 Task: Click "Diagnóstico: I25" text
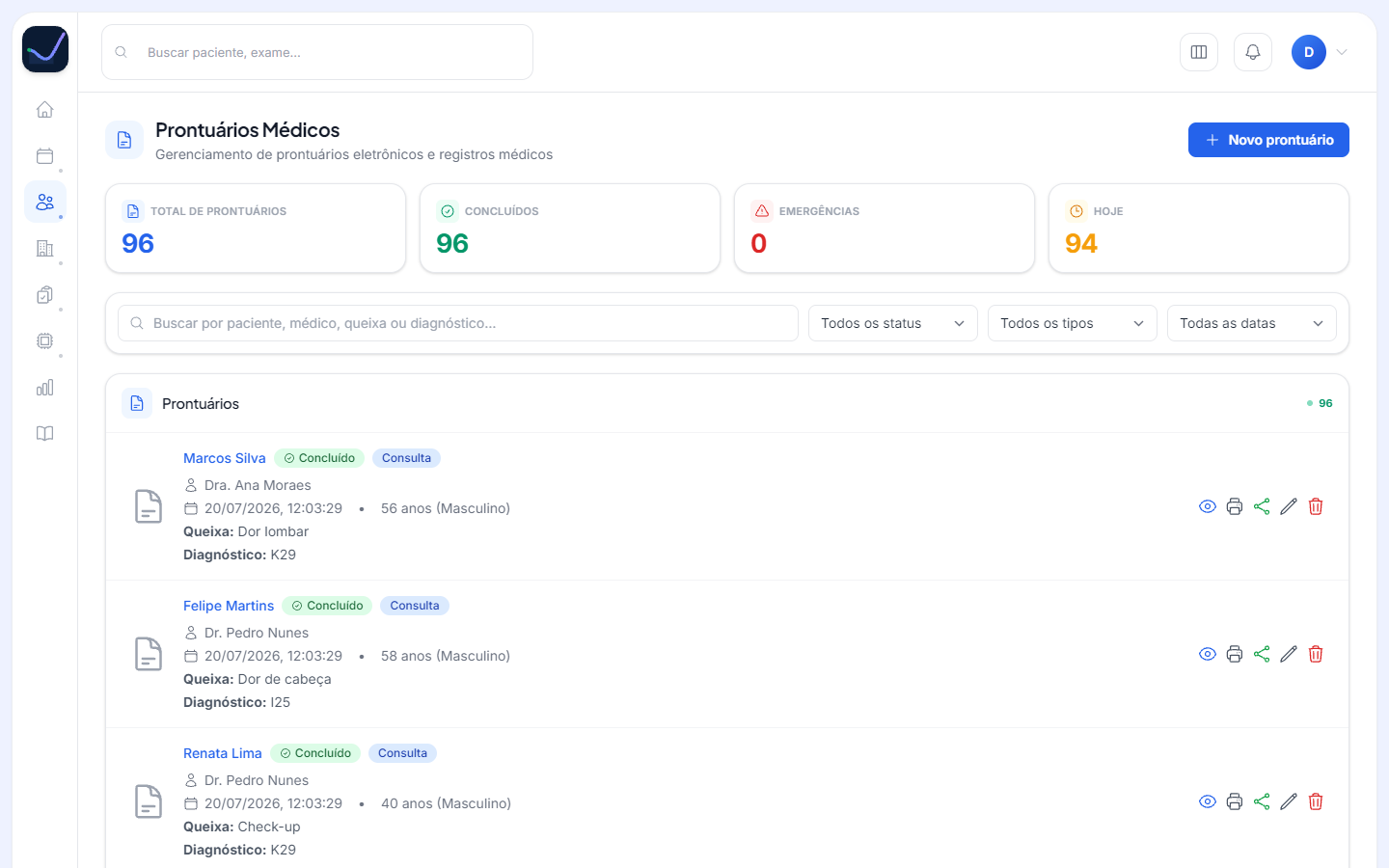tap(237, 702)
